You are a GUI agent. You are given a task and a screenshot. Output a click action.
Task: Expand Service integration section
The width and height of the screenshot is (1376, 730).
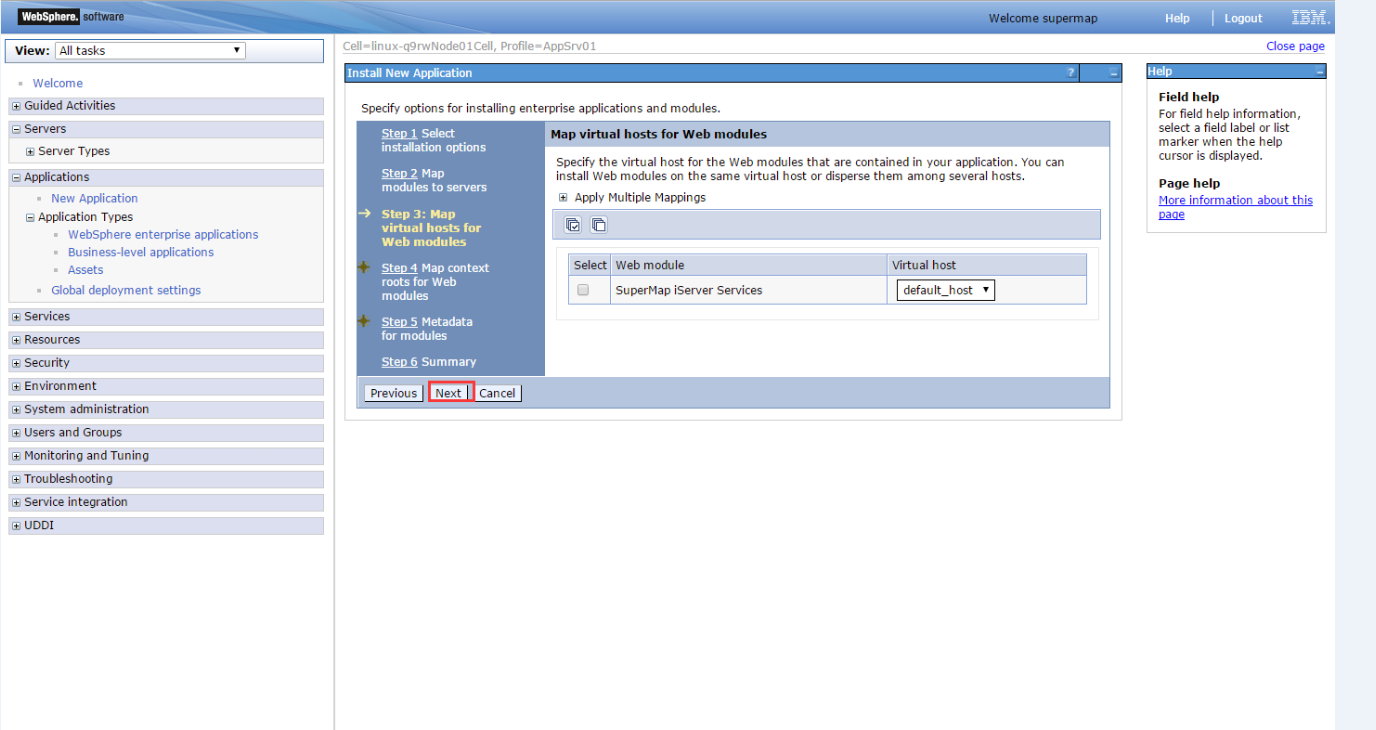[16, 503]
